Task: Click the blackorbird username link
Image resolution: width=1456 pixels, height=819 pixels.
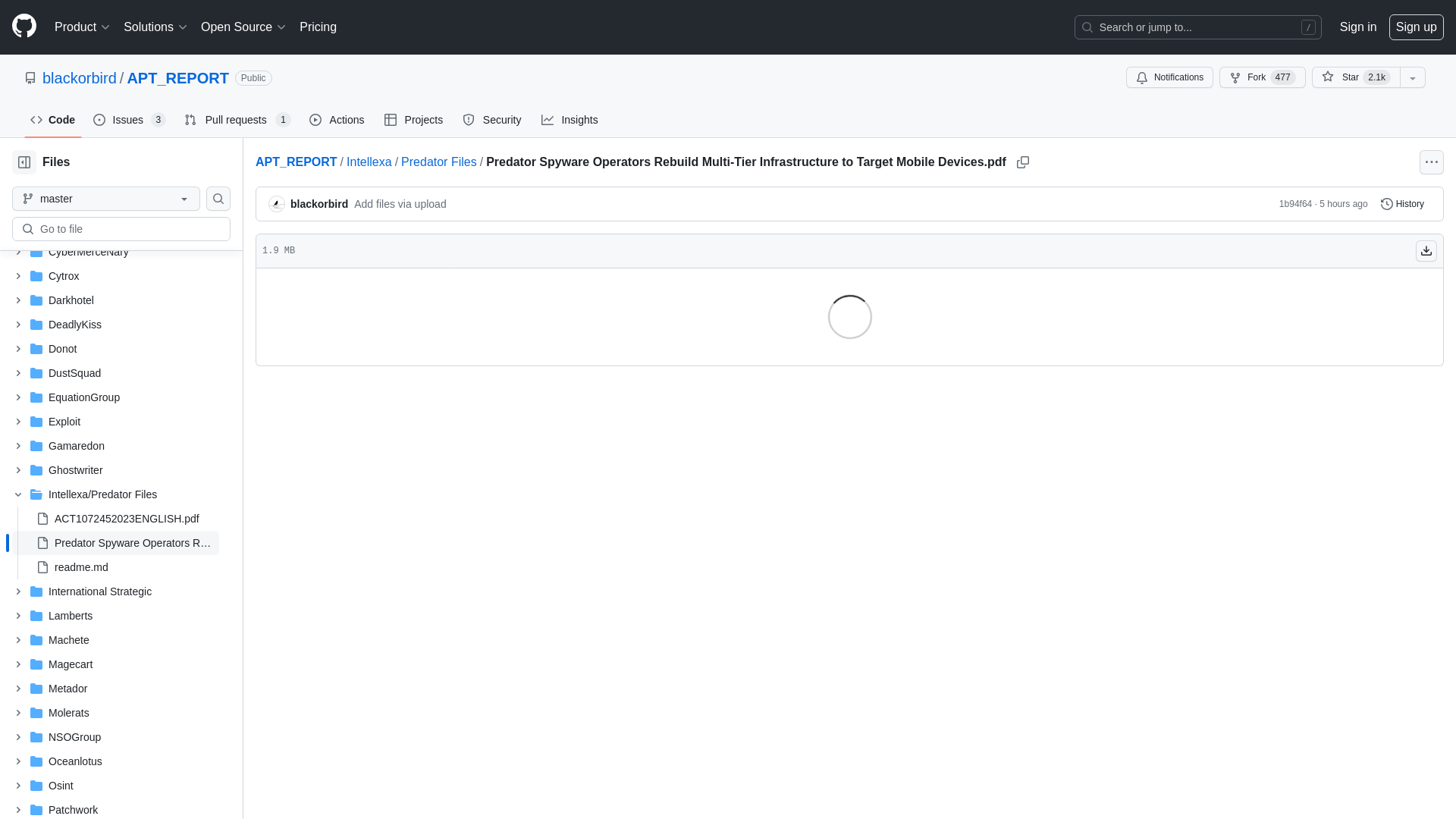Action: [x=319, y=204]
